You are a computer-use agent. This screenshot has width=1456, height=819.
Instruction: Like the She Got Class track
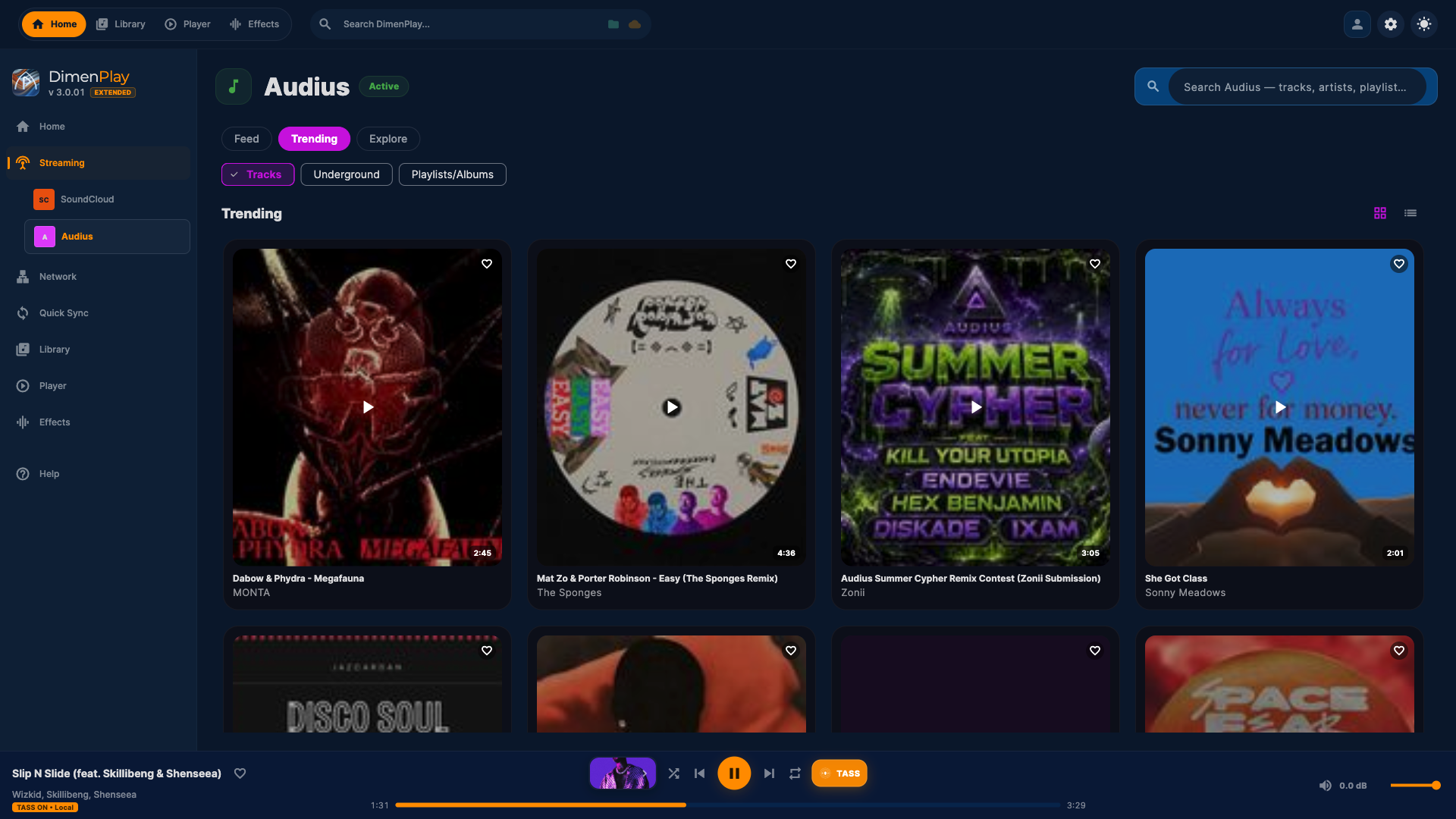click(x=1399, y=264)
